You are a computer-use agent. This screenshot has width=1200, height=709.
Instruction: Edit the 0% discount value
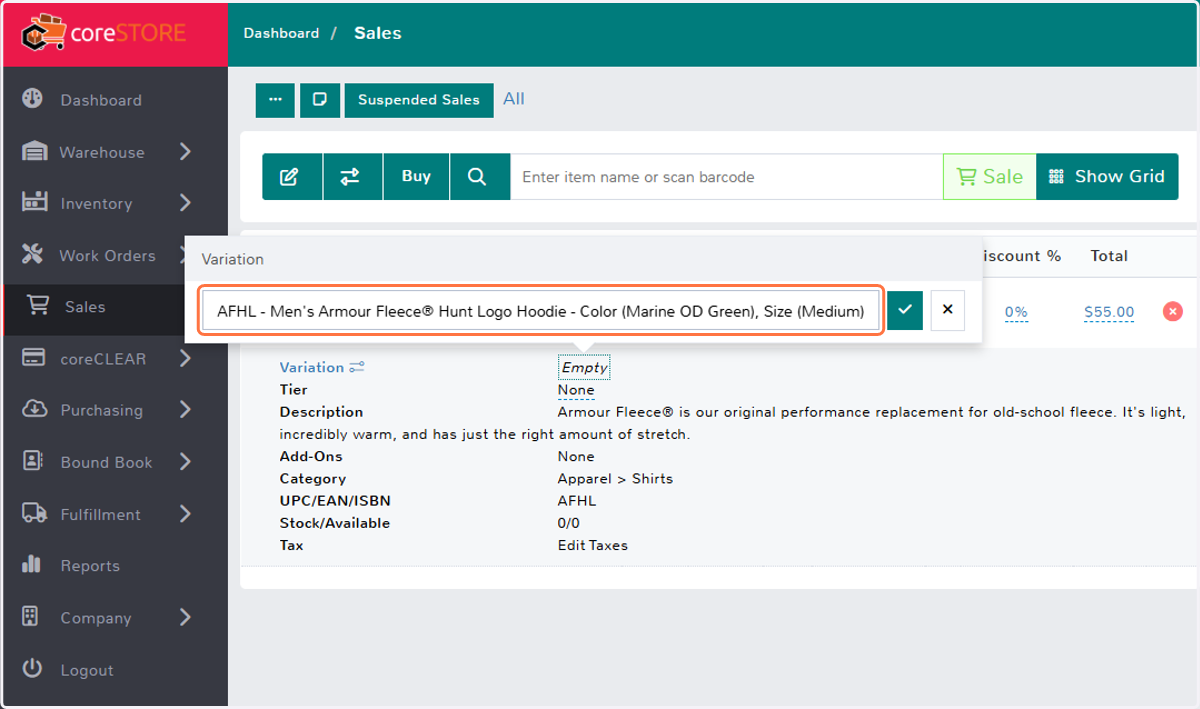click(x=1016, y=312)
